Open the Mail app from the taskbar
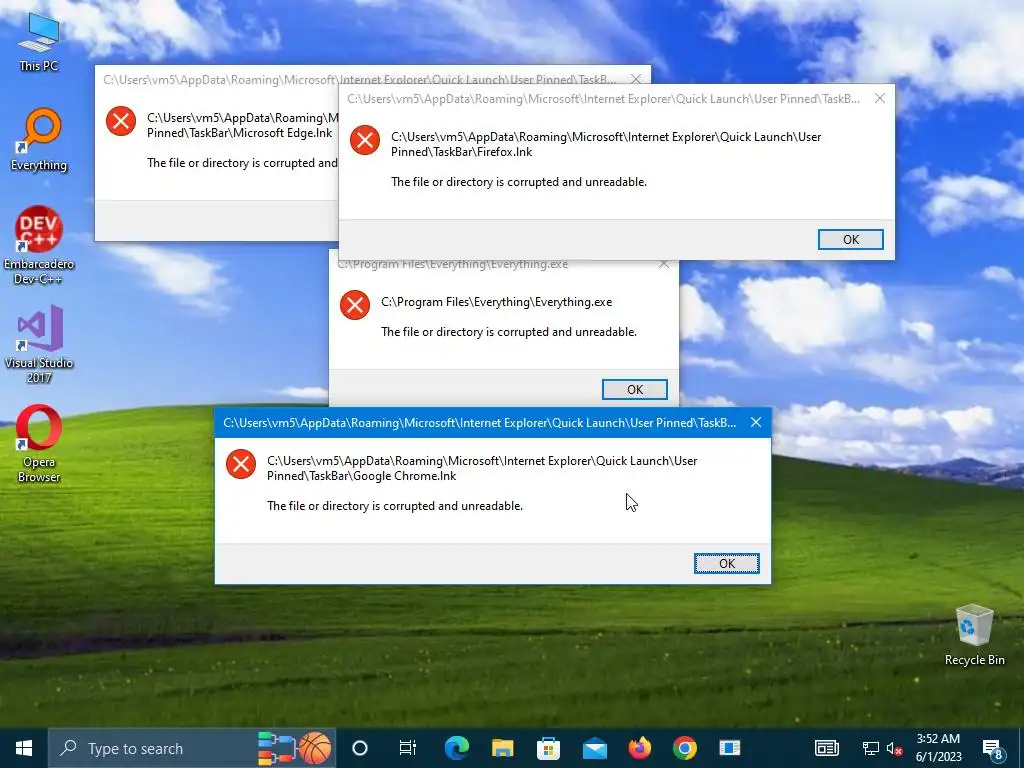 point(594,748)
